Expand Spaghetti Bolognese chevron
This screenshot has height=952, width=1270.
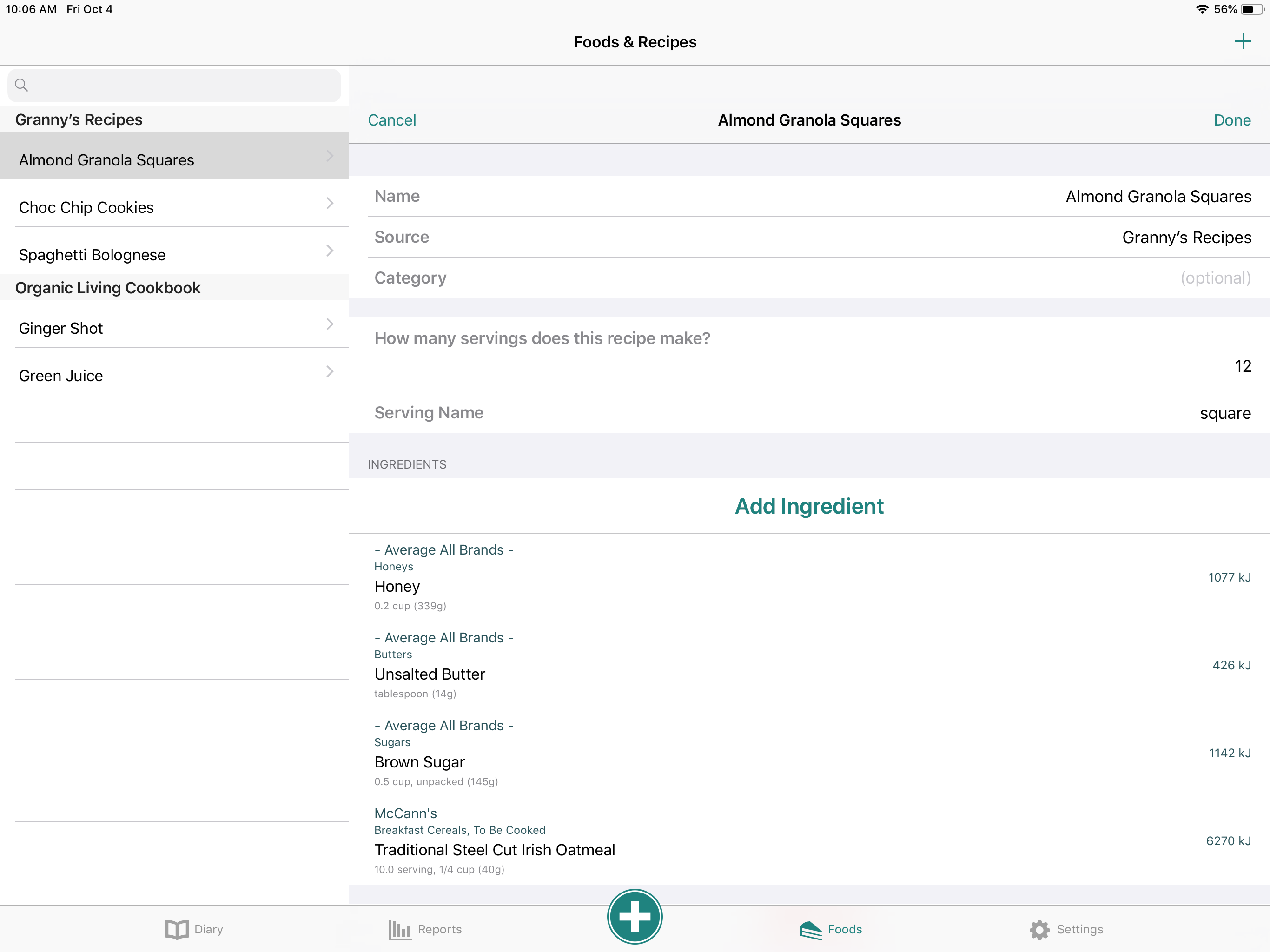[330, 251]
